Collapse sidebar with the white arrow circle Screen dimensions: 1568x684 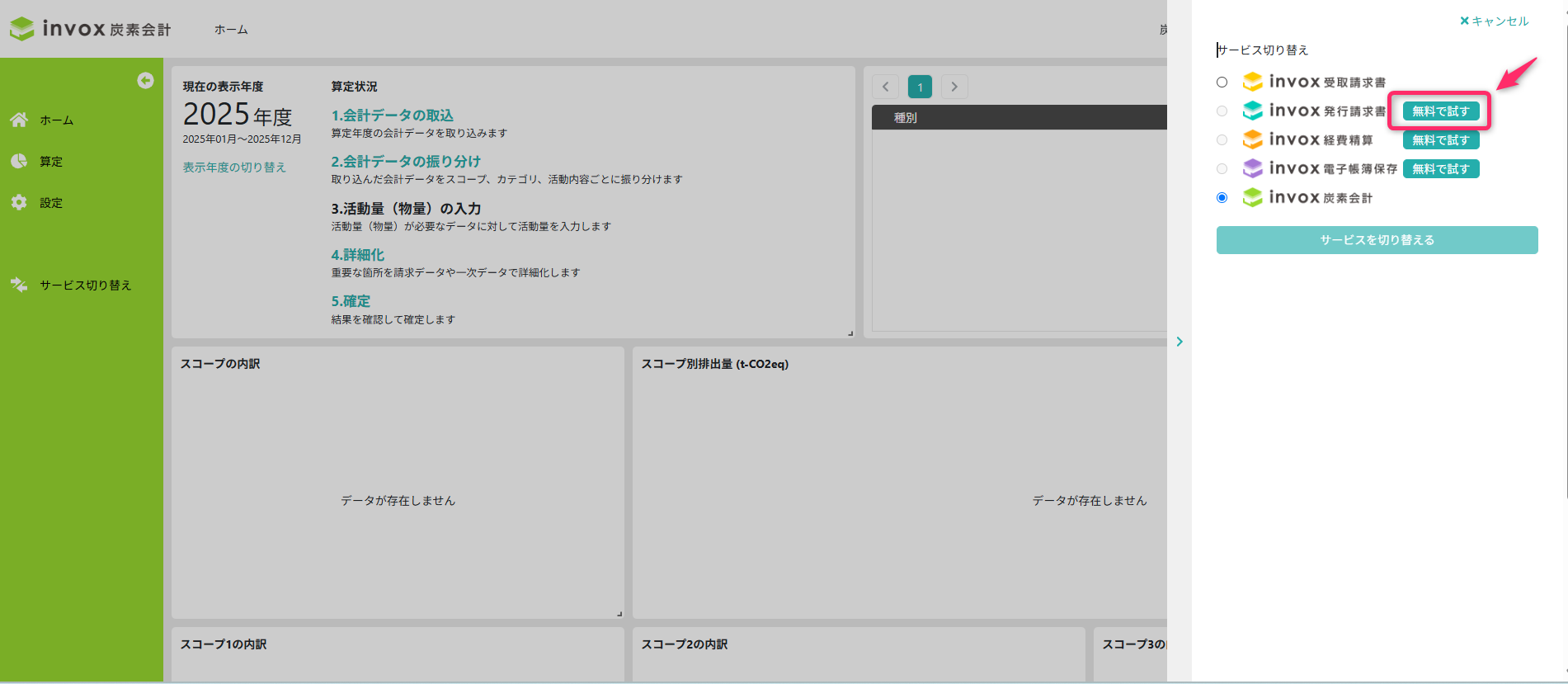pos(145,80)
